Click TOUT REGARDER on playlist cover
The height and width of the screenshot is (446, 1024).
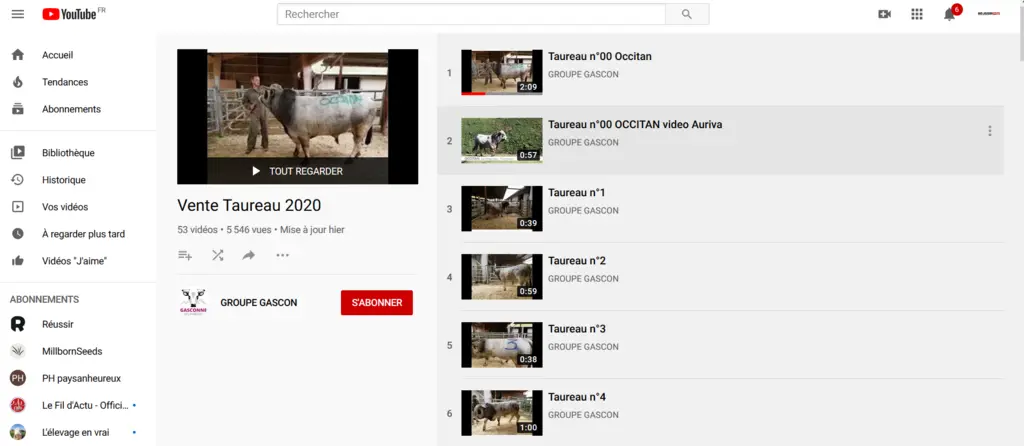click(x=298, y=171)
